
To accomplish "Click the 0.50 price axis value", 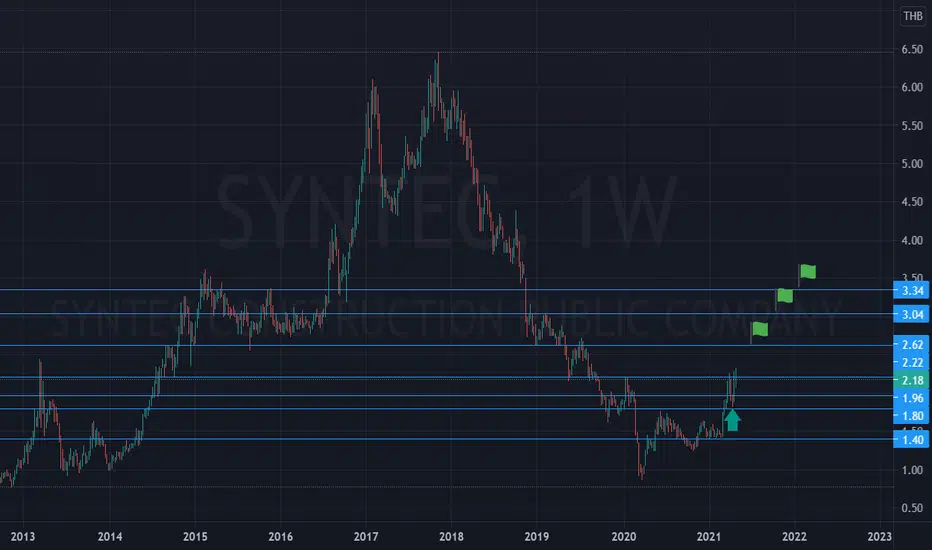I will pyautogui.click(x=912, y=508).
